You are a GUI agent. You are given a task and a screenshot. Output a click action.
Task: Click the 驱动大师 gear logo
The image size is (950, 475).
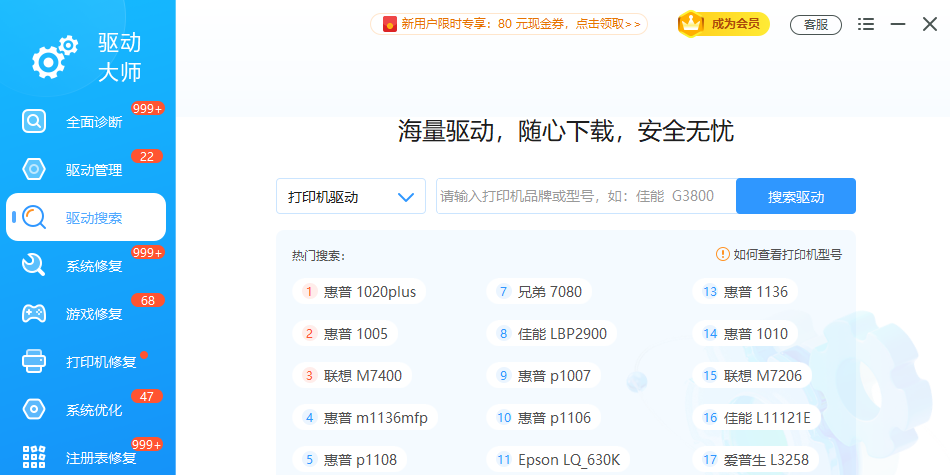55,58
